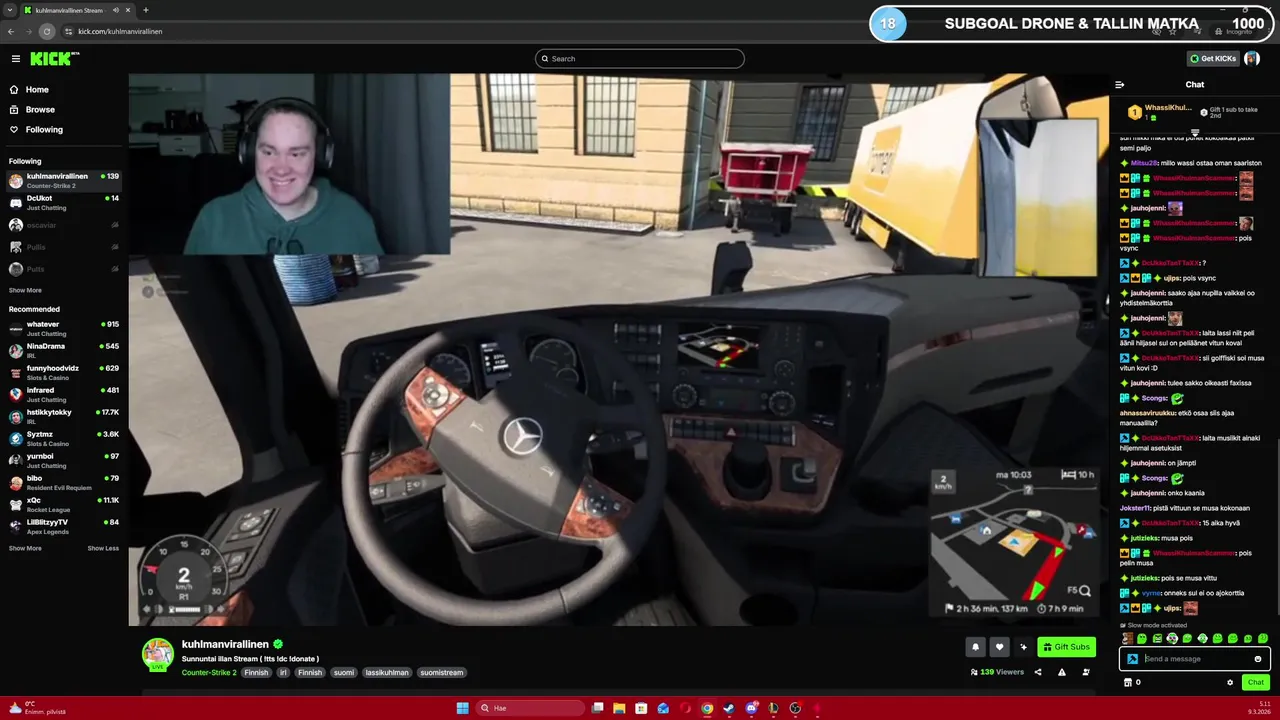Go to Home in sidebar
This screenshot has height=720, width=1280.
37,89
